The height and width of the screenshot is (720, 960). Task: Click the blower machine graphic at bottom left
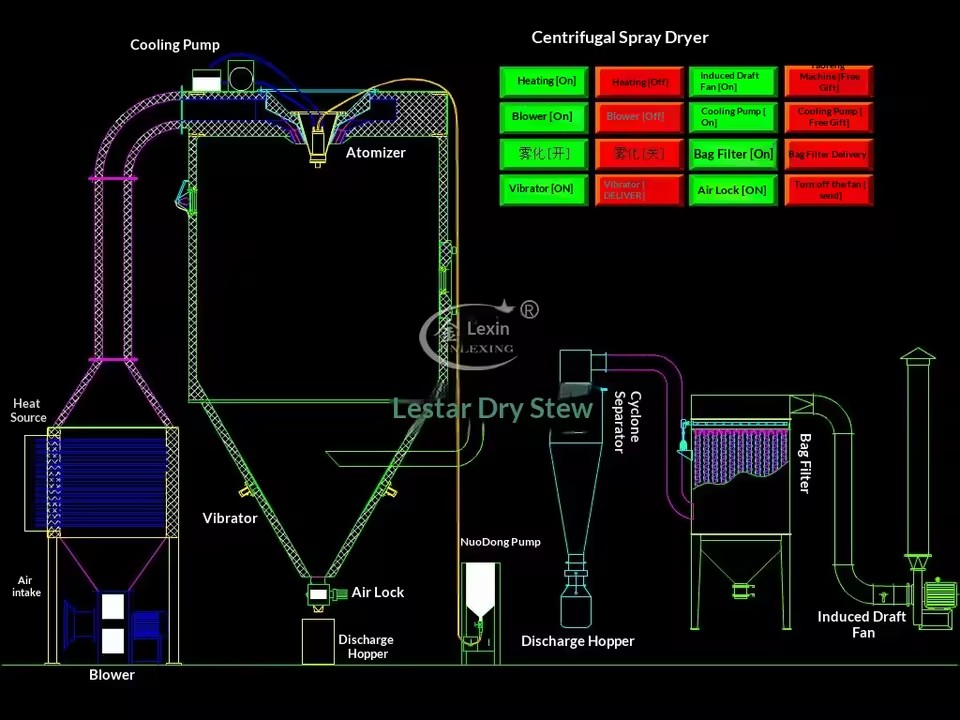114,625
